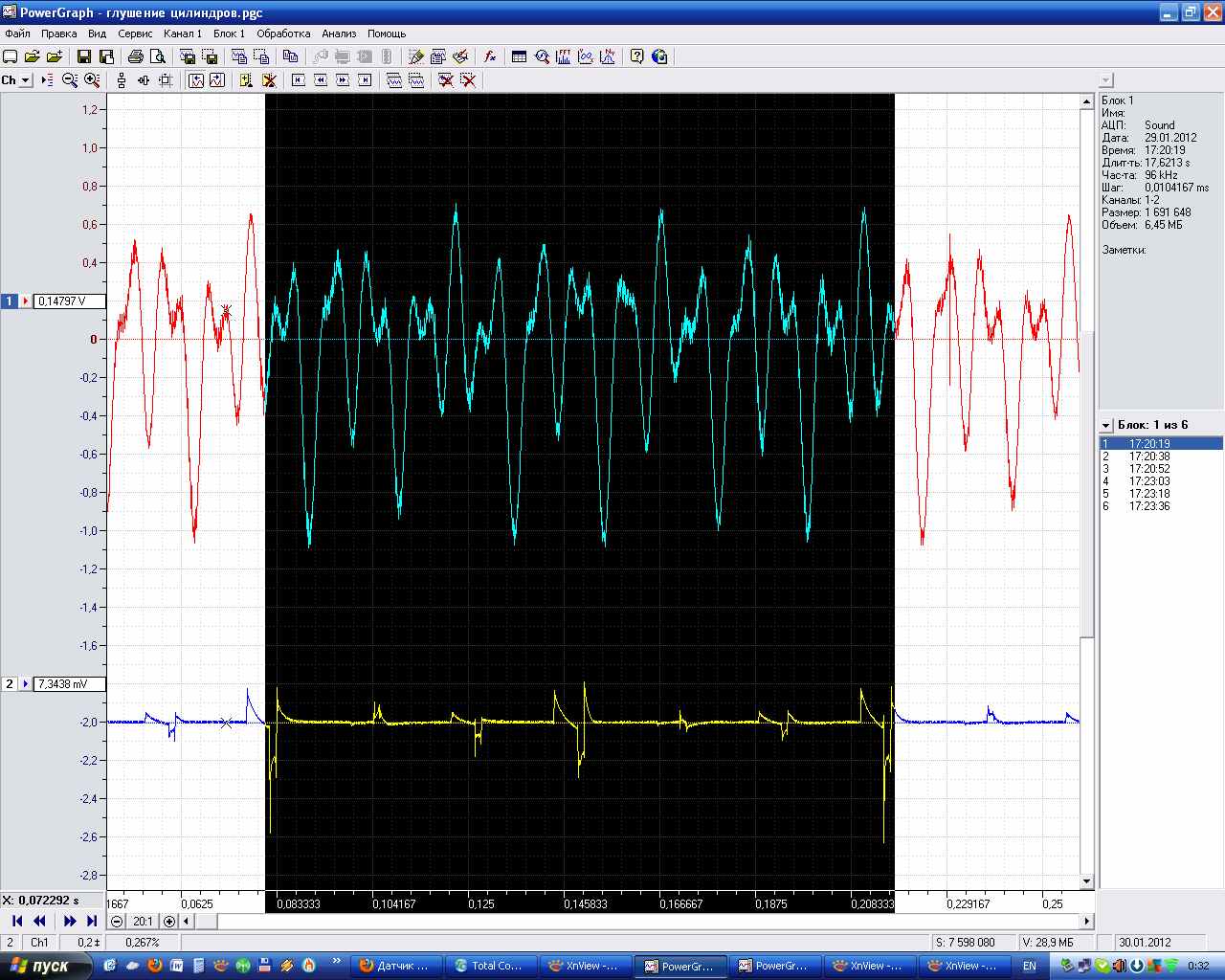
Task: Click the pencil edit notes icon
Action: 415,56
